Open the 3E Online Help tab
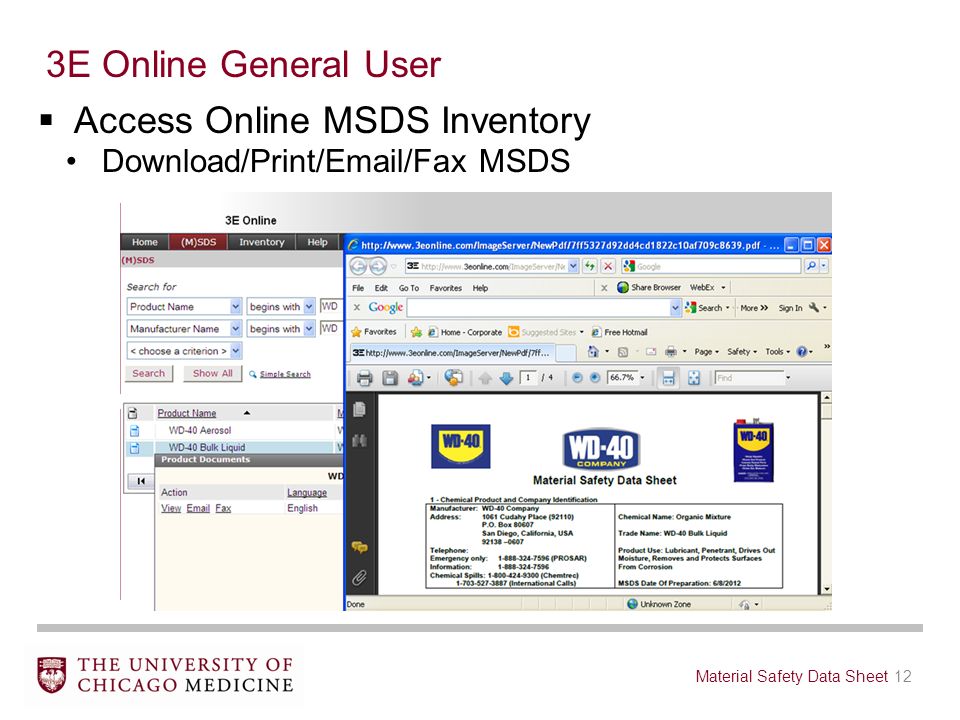This screenshot has width=960, height=720. [317, 242]
